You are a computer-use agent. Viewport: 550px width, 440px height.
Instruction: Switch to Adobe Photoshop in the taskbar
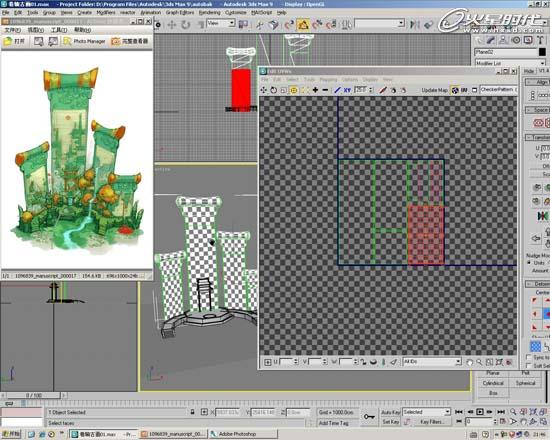243,434
